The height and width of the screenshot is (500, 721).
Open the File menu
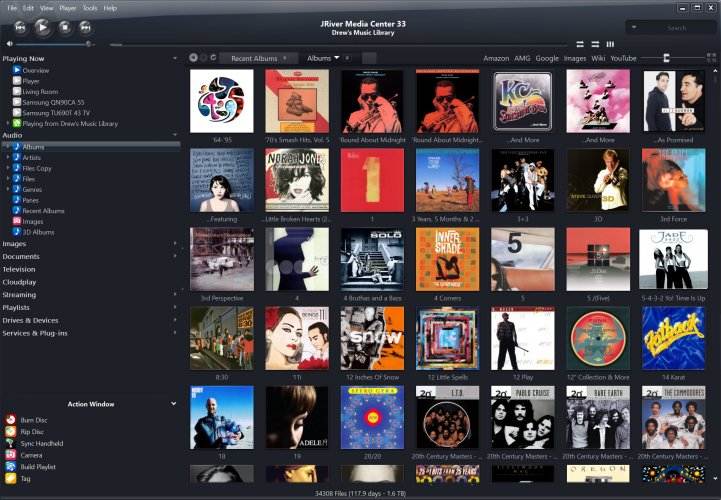[12, 8]
